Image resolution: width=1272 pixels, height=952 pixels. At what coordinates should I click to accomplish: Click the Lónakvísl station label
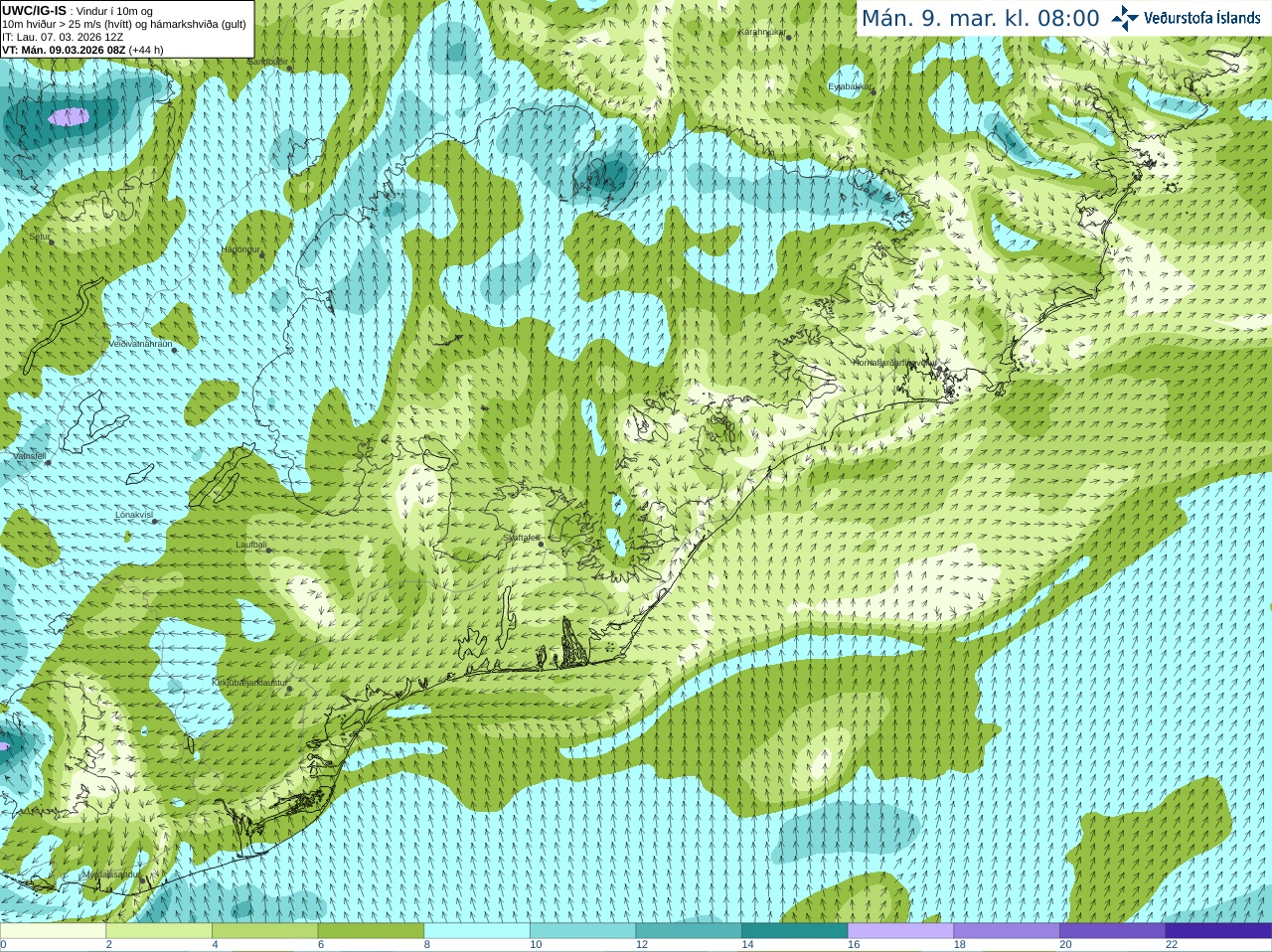point(134,515)
